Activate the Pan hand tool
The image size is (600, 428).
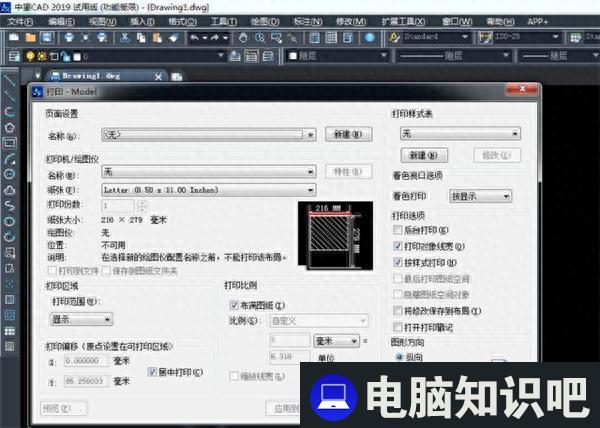(x=243, y=37)
